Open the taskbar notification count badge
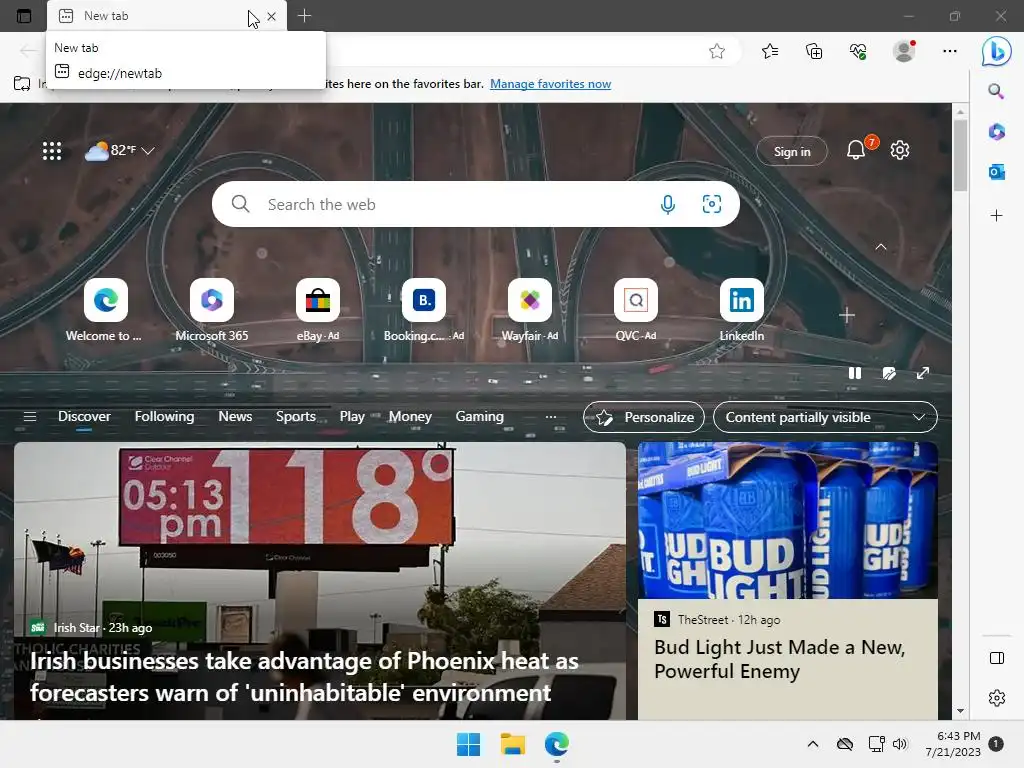The height and width of the screenshot is (768, 1024). point(996,744)
